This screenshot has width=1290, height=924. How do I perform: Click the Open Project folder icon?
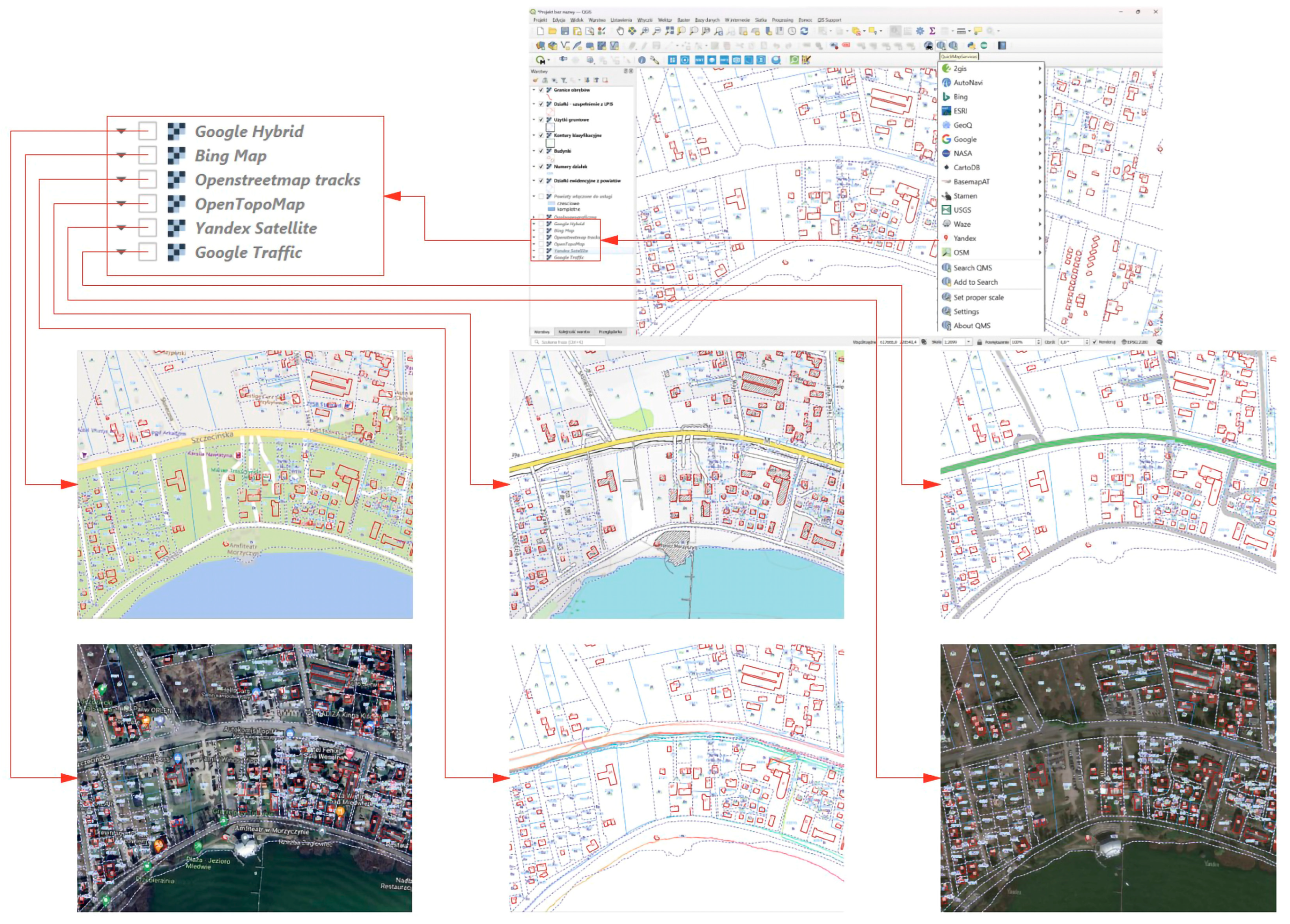pos(552,31)
